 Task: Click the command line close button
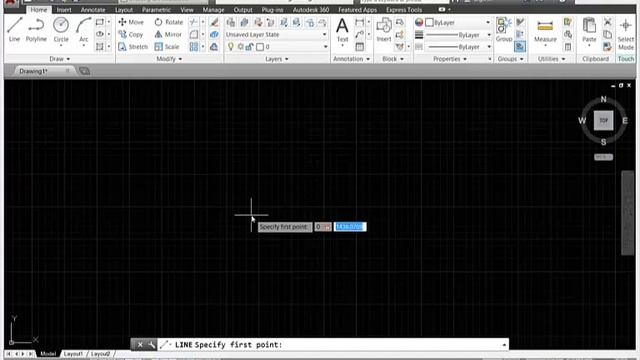pos(140,345)
